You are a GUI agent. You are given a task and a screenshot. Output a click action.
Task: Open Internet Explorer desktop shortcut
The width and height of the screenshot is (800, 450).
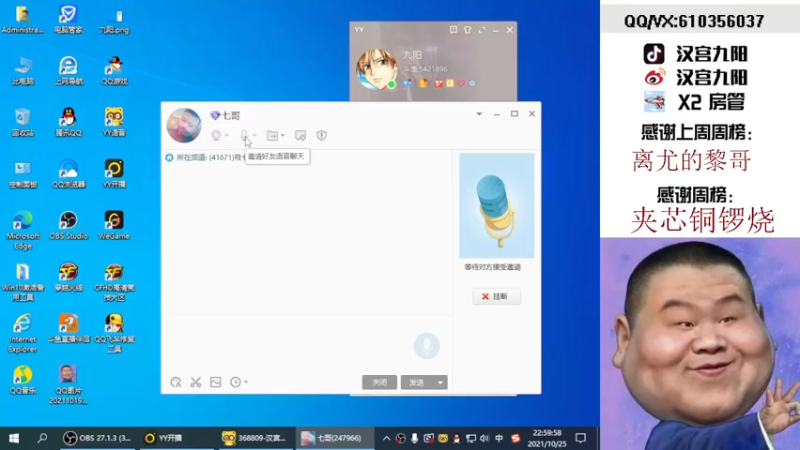coord(22,334)
